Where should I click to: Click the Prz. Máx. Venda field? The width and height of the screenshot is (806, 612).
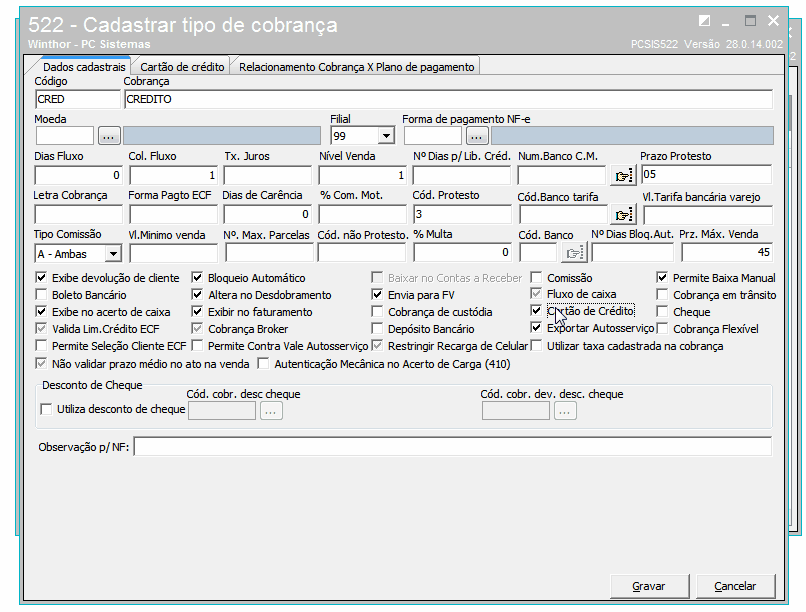tap(727, 252)
